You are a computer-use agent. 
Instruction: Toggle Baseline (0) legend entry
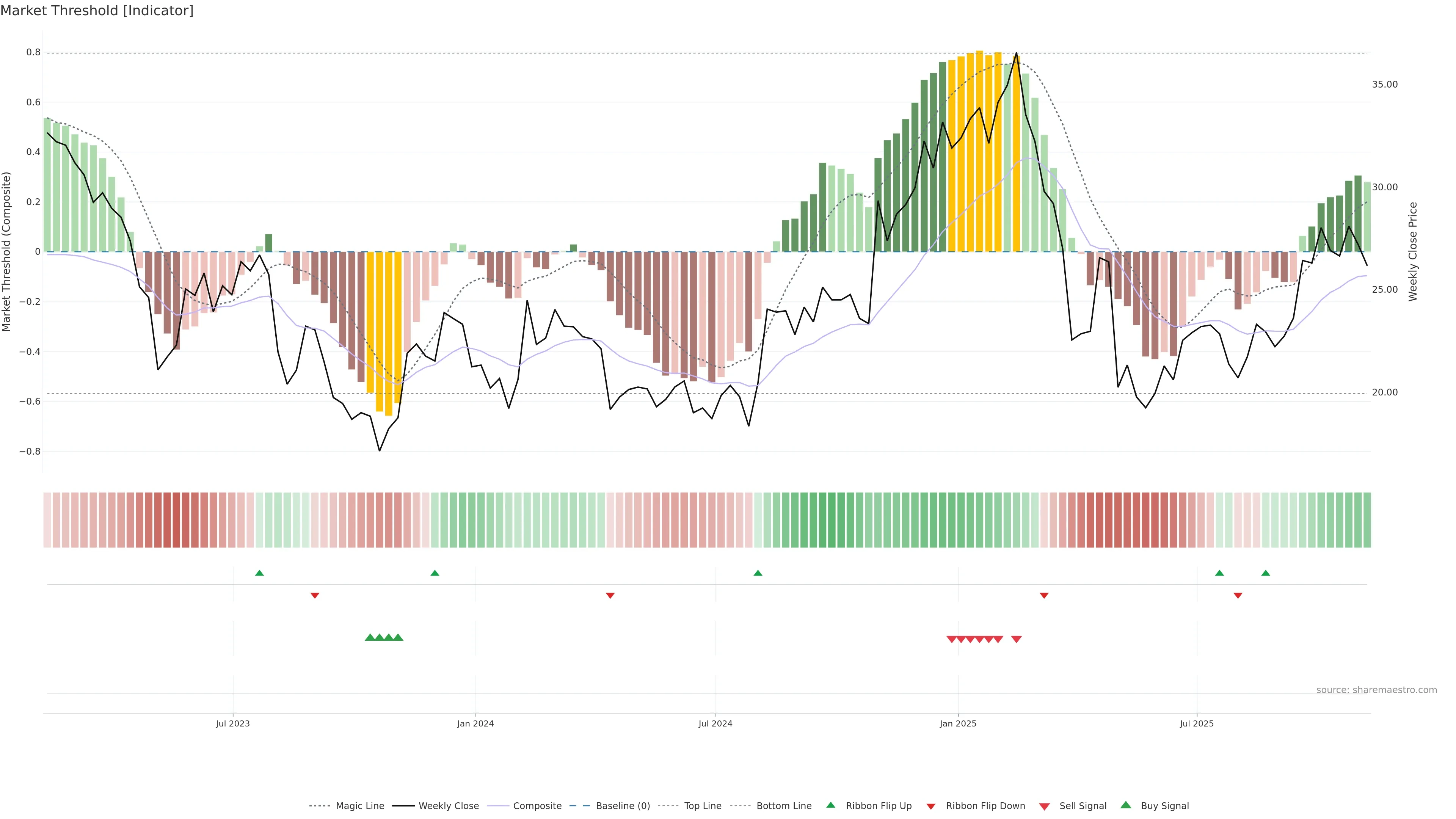coord(623,806)
